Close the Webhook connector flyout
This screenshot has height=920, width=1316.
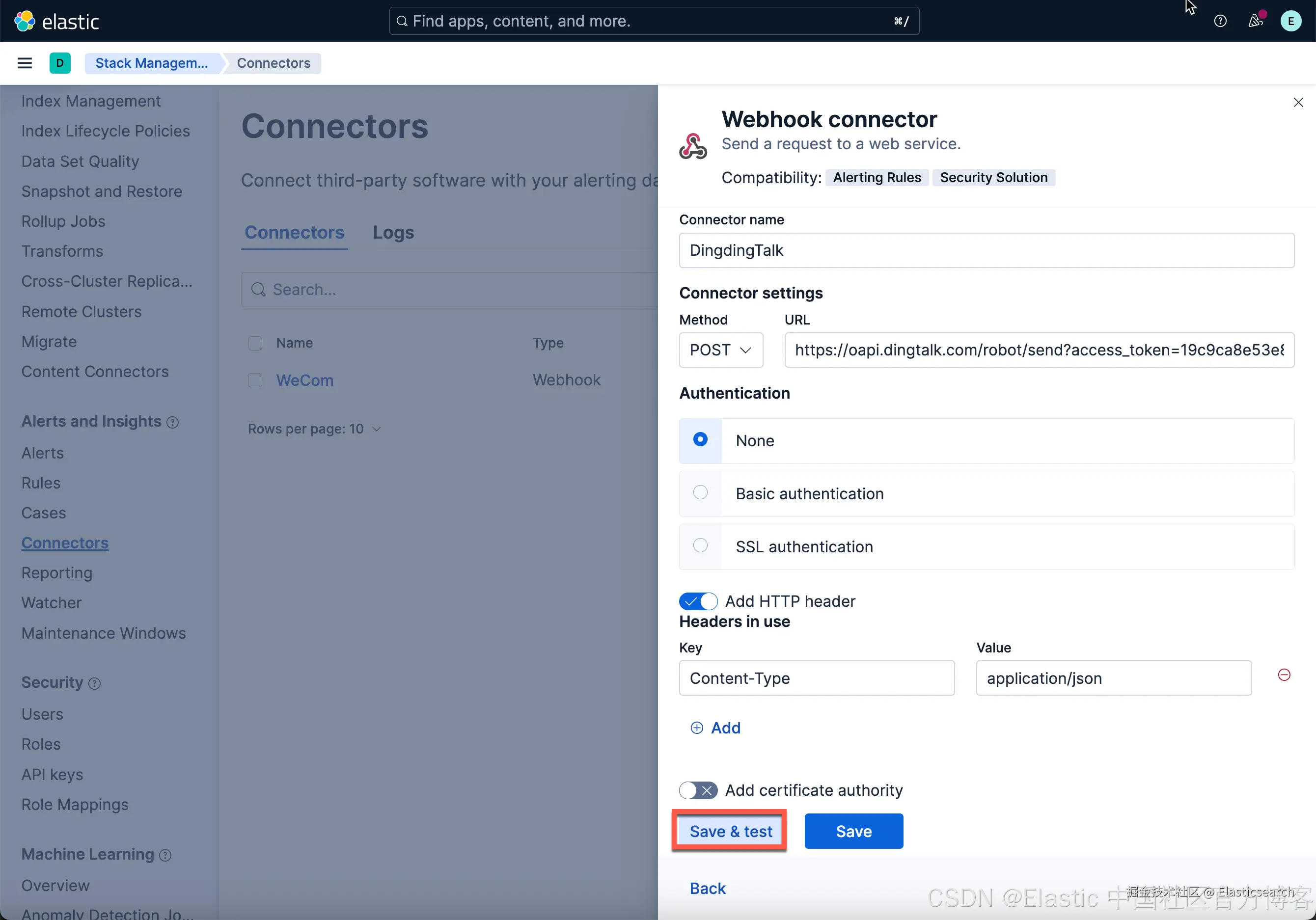click(x=1298, y=103)
